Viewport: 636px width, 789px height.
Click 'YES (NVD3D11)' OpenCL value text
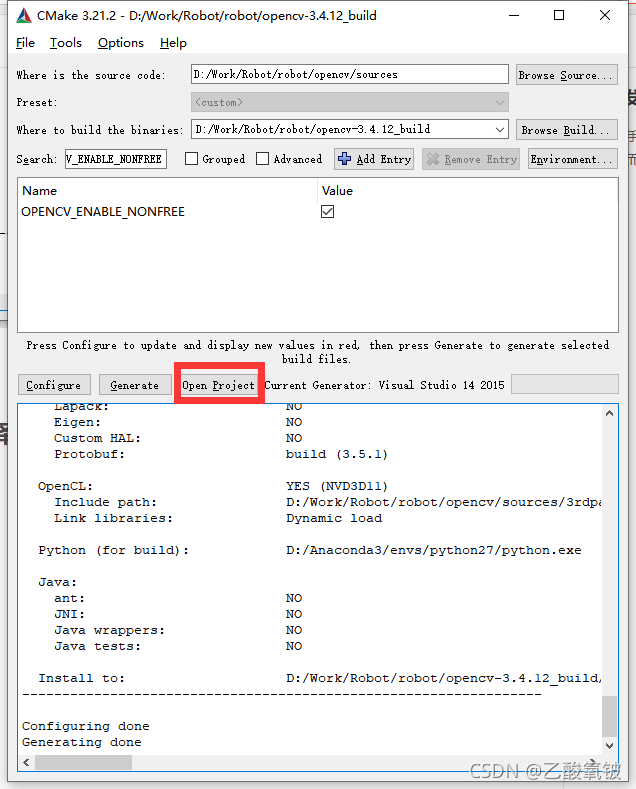[x=337, y=486]
